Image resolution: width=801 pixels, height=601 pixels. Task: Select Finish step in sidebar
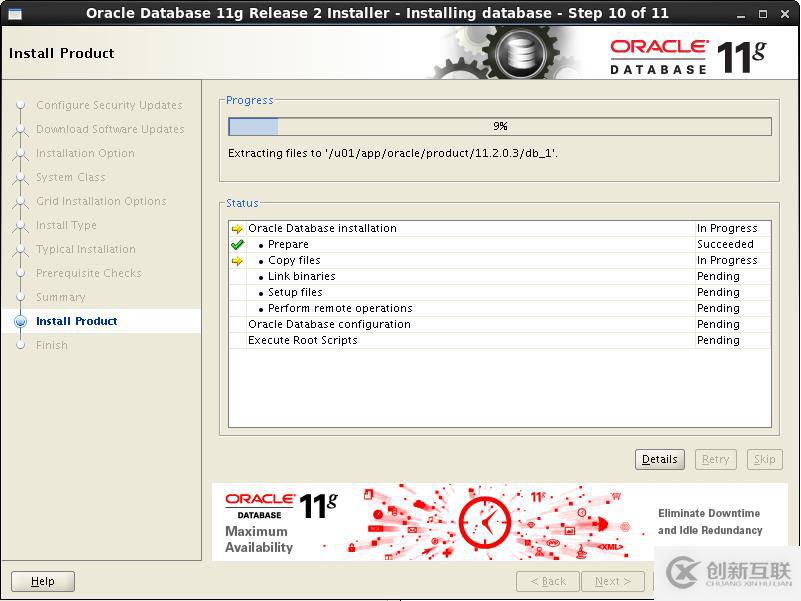click(52, 345)
